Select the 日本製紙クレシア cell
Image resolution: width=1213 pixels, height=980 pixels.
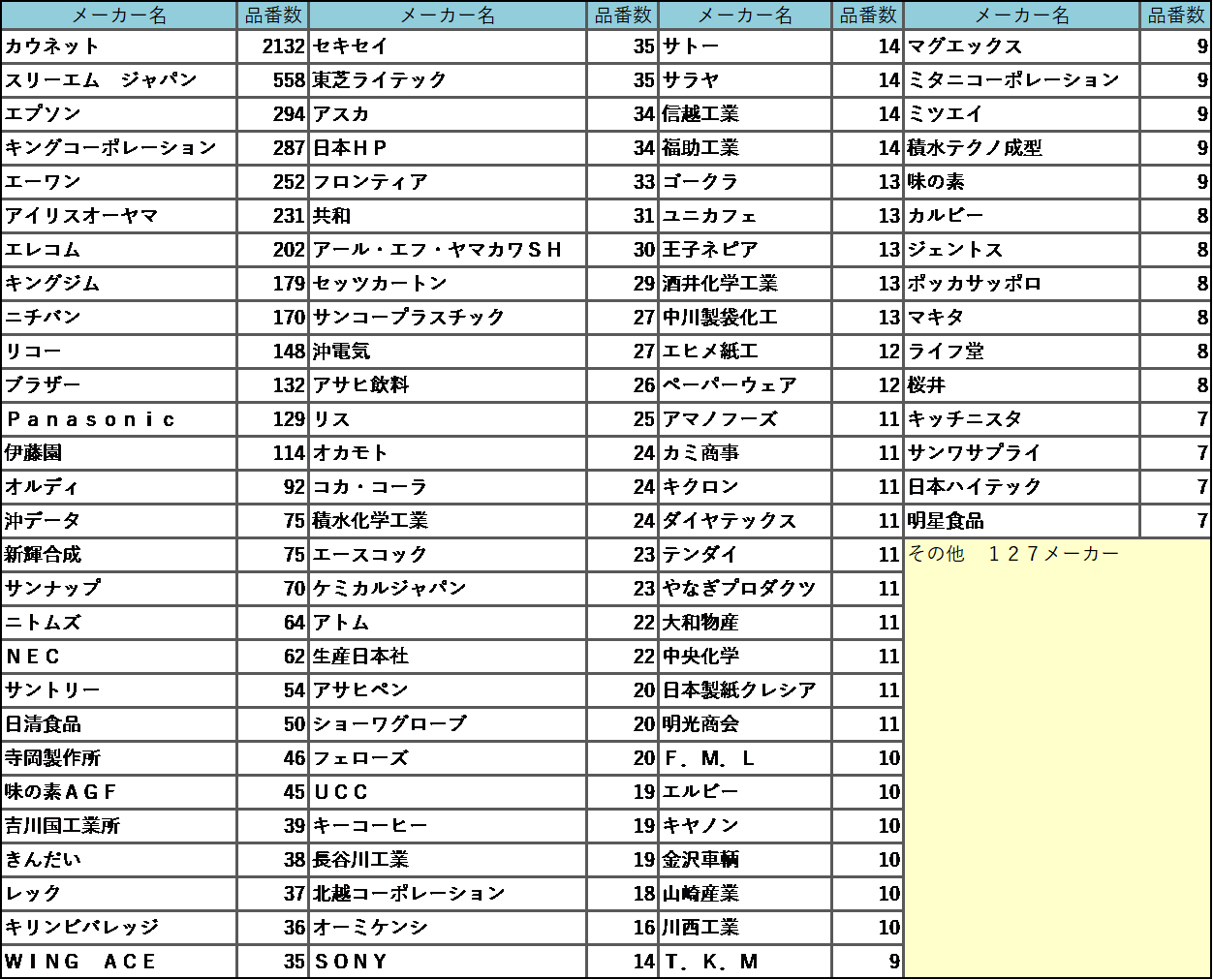pos(745,690)
